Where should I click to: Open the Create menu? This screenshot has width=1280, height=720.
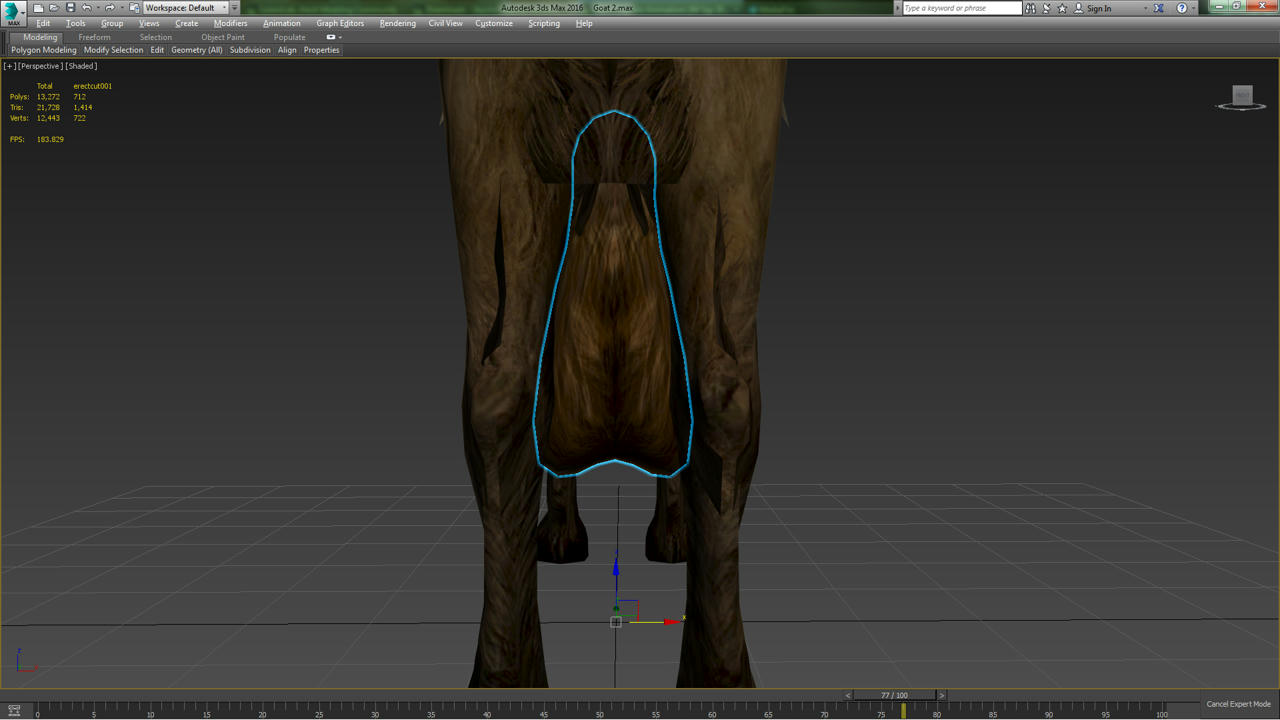tap(186, 23)
